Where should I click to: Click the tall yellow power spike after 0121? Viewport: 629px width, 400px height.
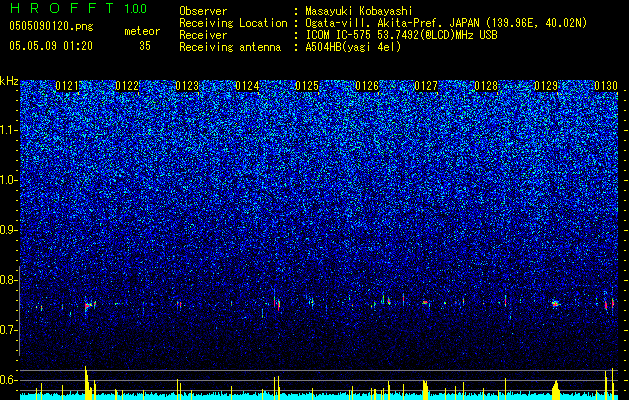86,382
